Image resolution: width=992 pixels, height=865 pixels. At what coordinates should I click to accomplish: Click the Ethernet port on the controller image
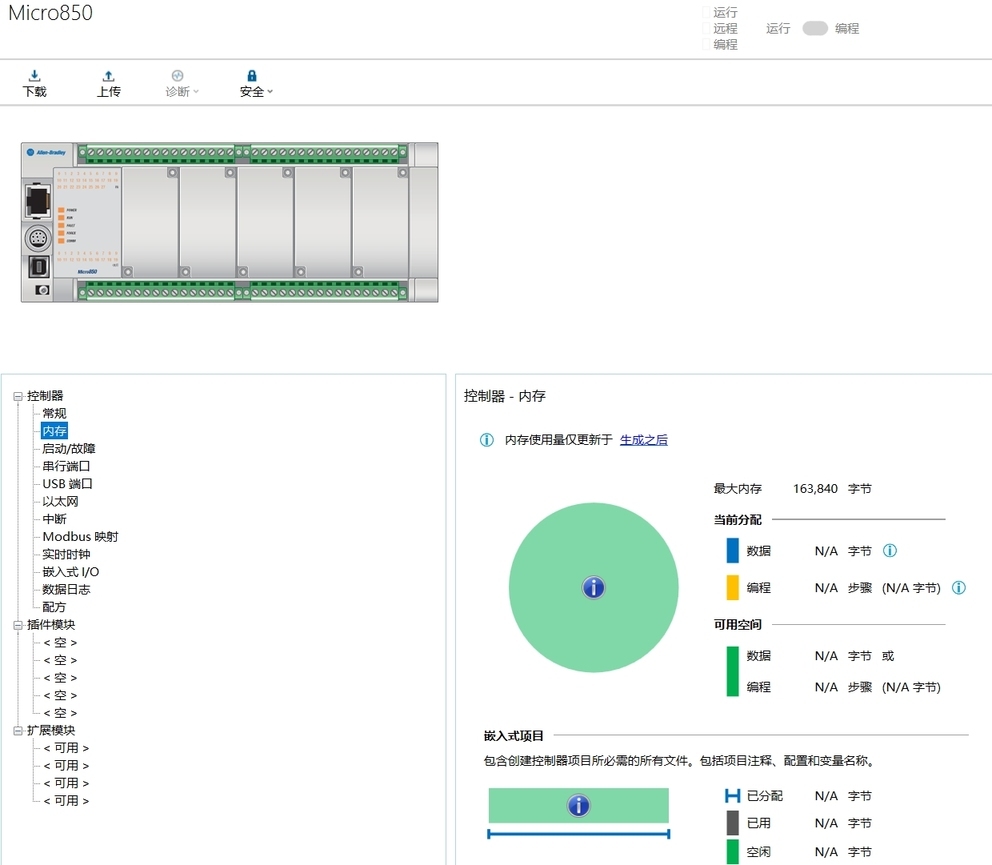click(x=37, y=200)
